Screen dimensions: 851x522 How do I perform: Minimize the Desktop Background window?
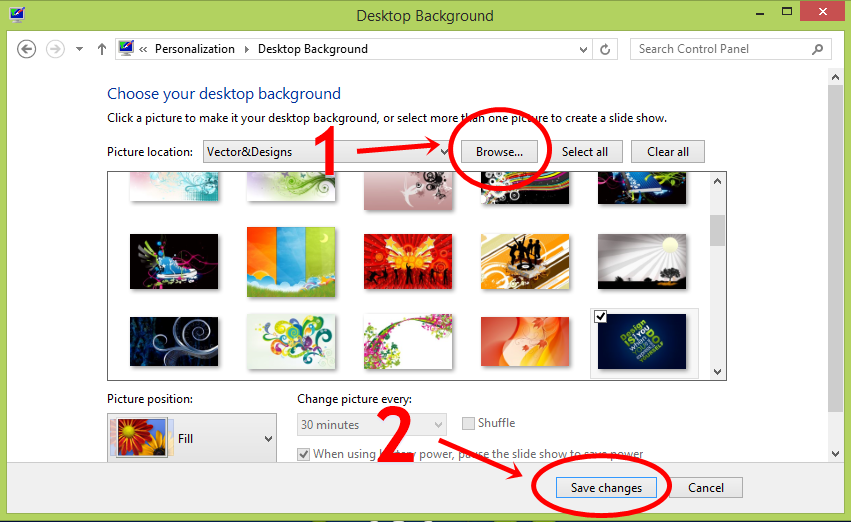[x=760, y=13]
